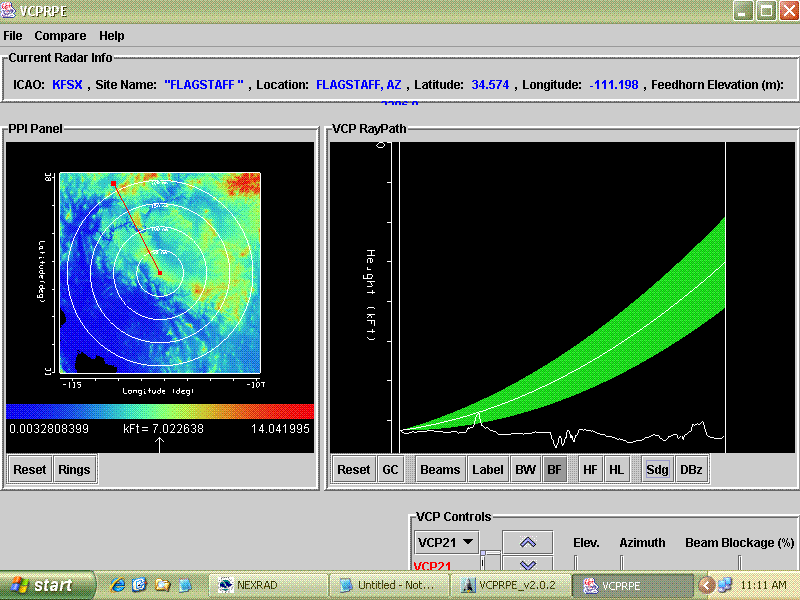Open the Compare menu
Screen dimensions: 800x600
coord(60,35)
